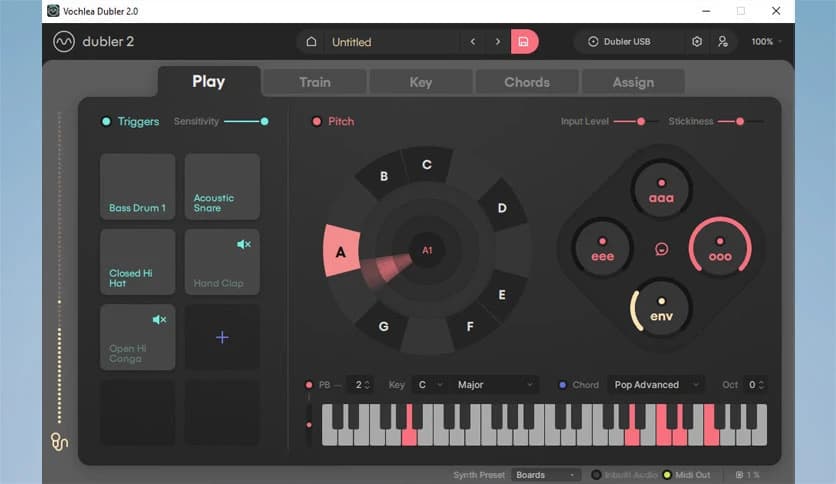836x484 pixels.
Task: Trigger the Acoustic Snare pad
Action: coord(222,187)
